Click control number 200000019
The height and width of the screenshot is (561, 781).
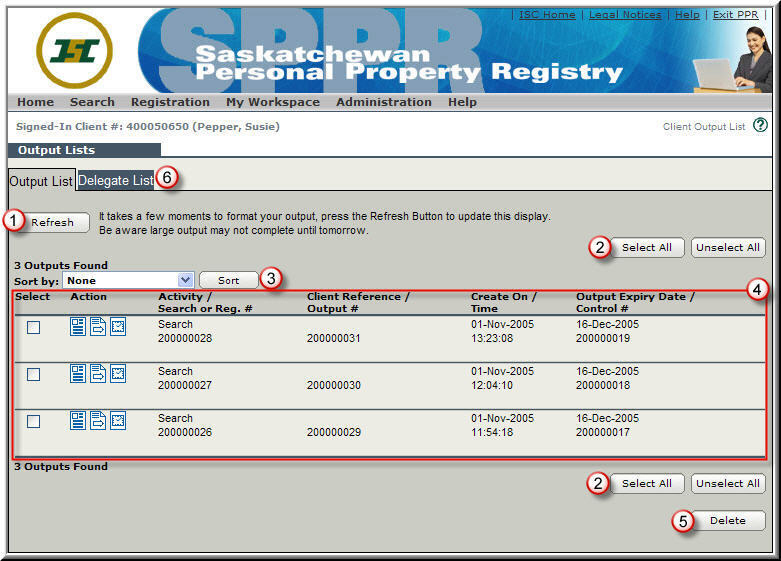point(603,338)
